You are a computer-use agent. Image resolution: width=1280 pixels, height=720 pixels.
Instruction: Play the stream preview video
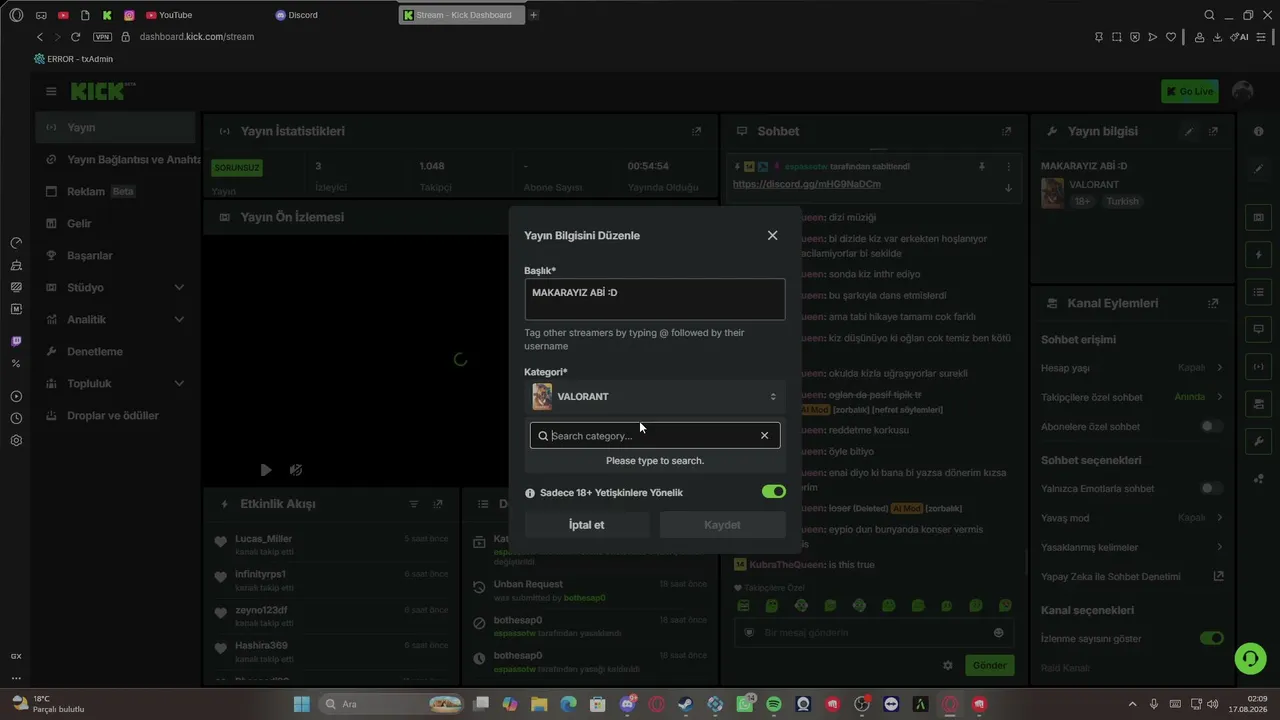point(265,470)
